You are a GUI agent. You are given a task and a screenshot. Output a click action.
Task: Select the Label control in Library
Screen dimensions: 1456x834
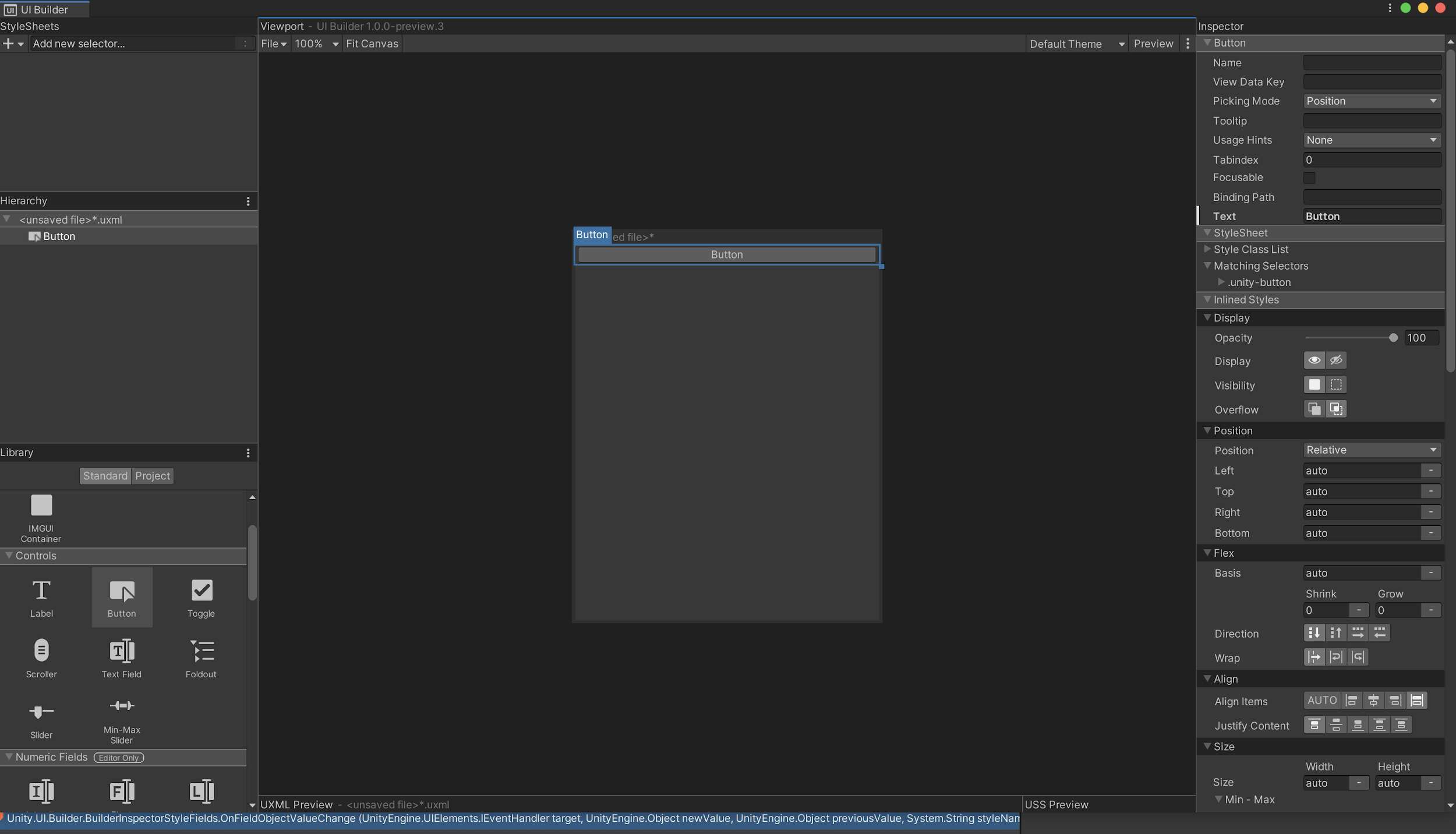tap(41, 598)
